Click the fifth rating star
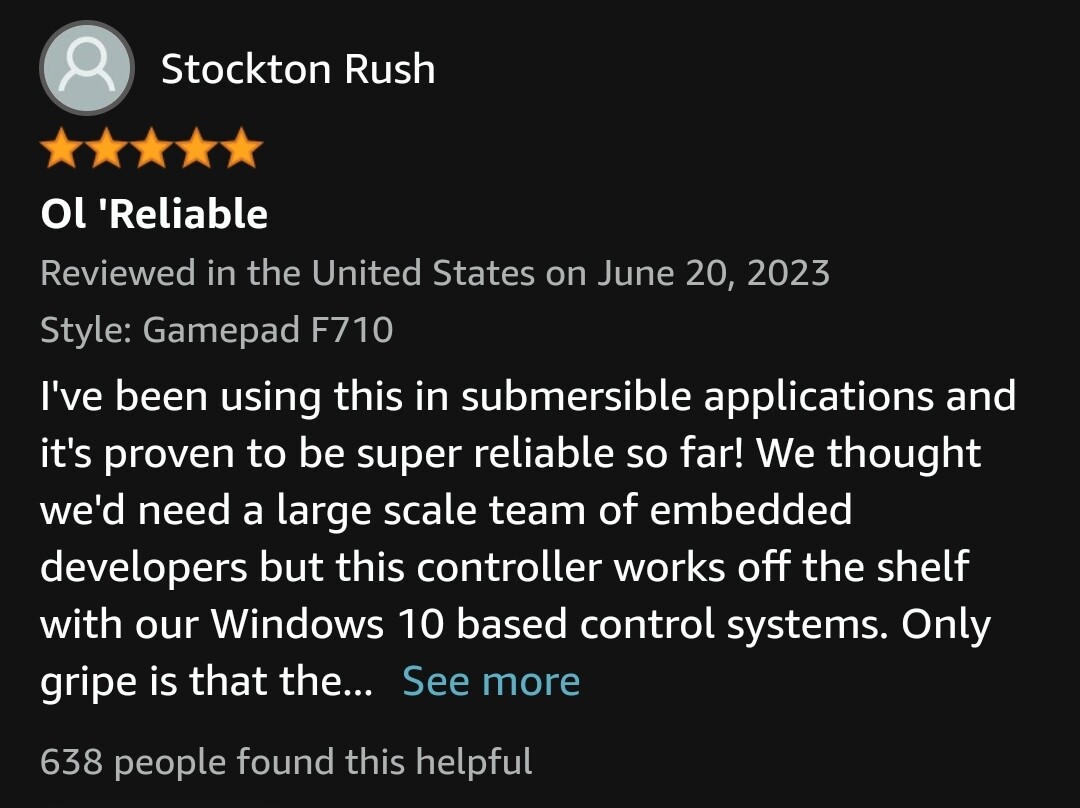Image resolution: width=1080 pixels, height=808 pixels. [x=240, y=151]
